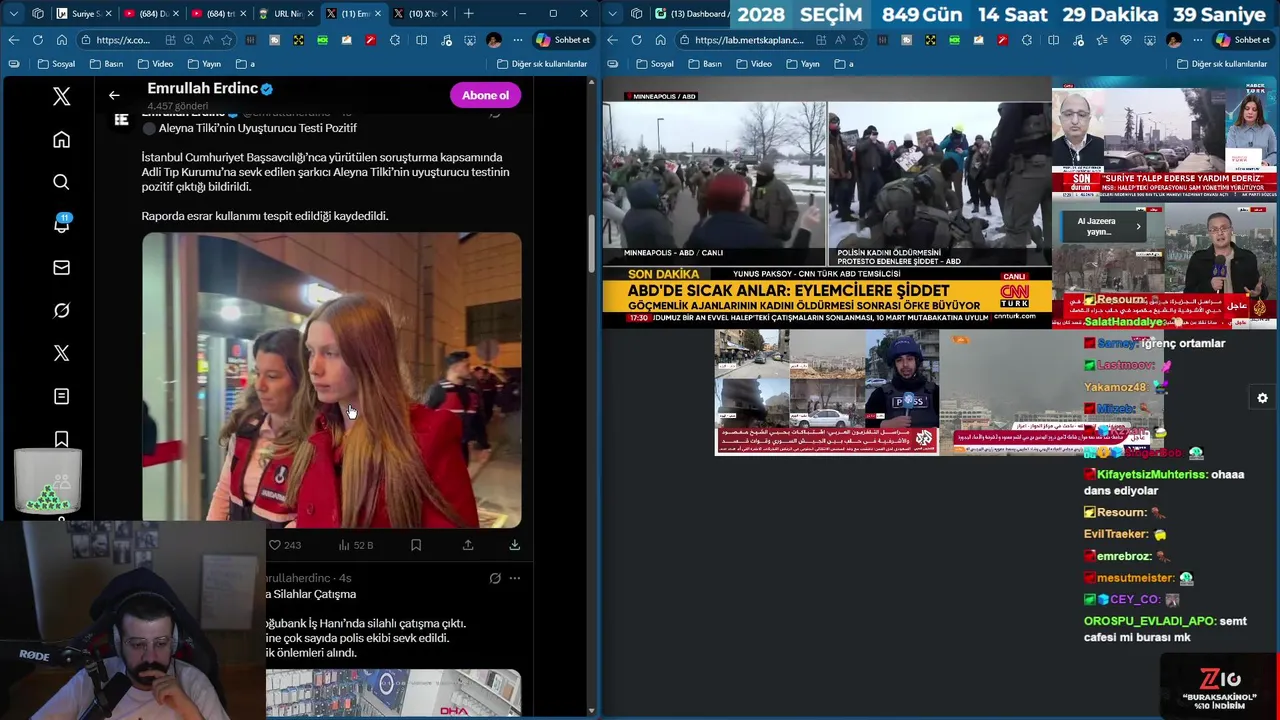Add X page to favorites with star icon
Image resolution: width=1280 pixels, height=720 pixels.
pyautogui.click(x=227, y=40)
